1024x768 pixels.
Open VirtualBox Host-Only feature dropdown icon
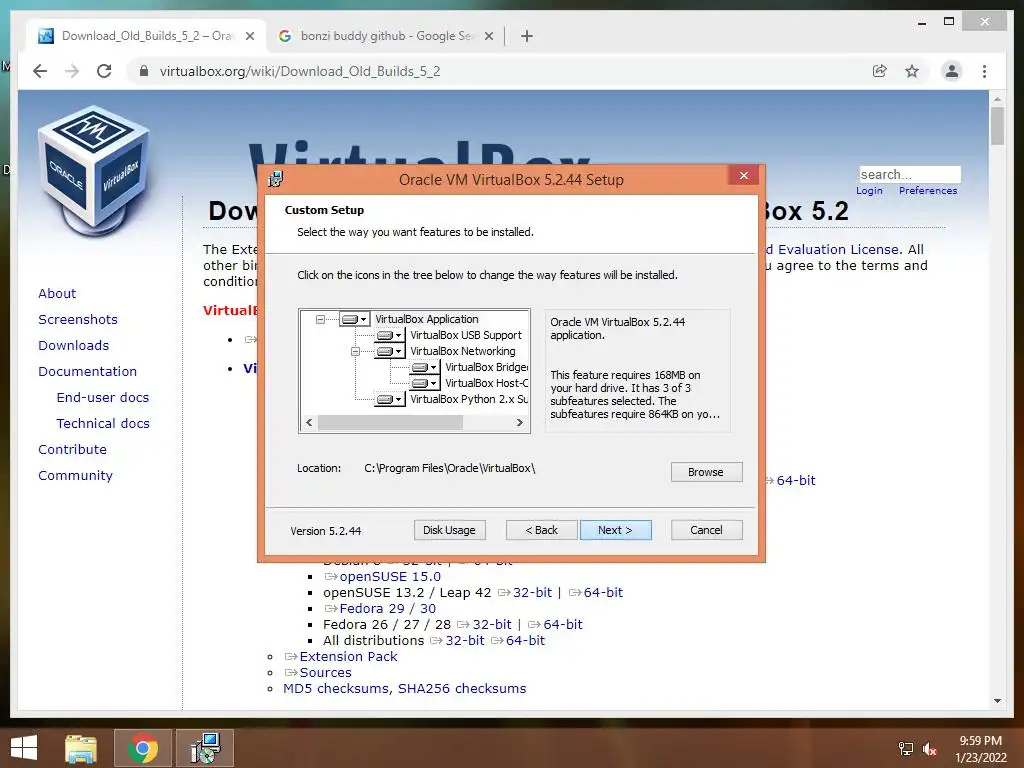pos(425,383)
